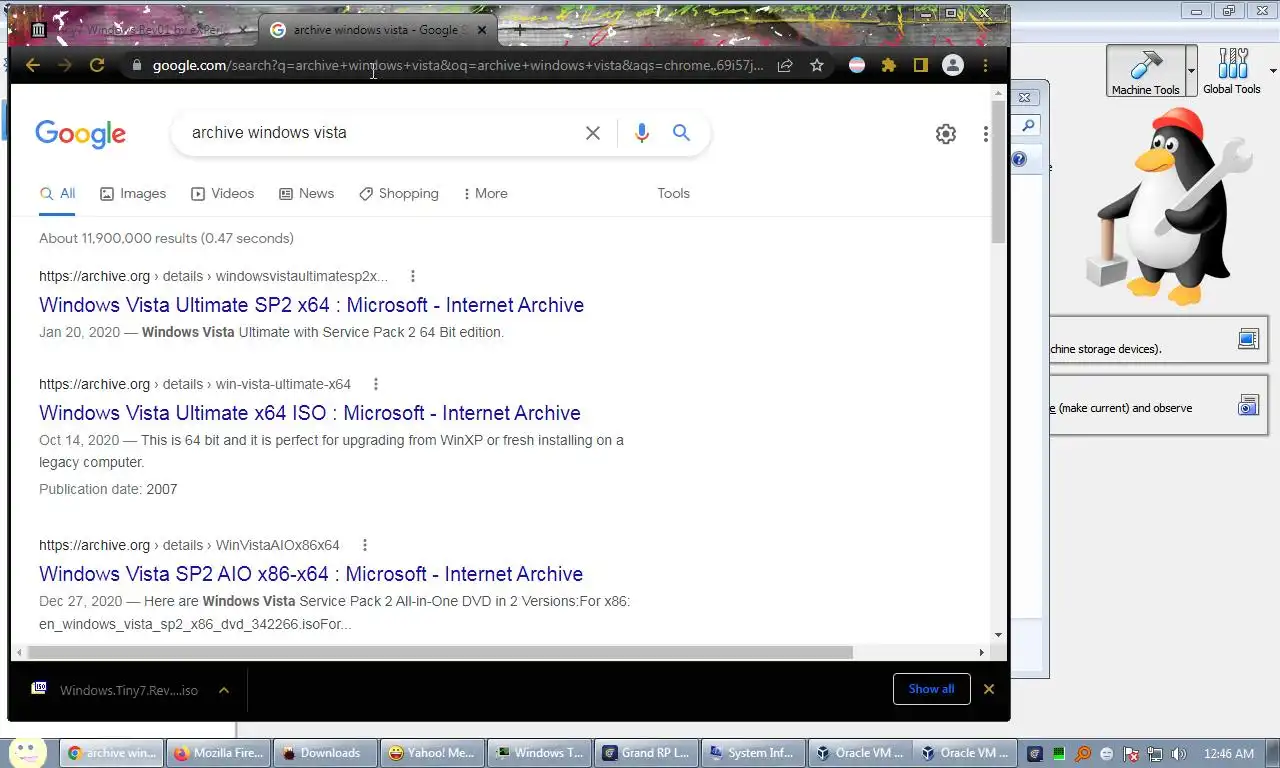Select the All results tab

pyautogui.click(x=57, y=194)
